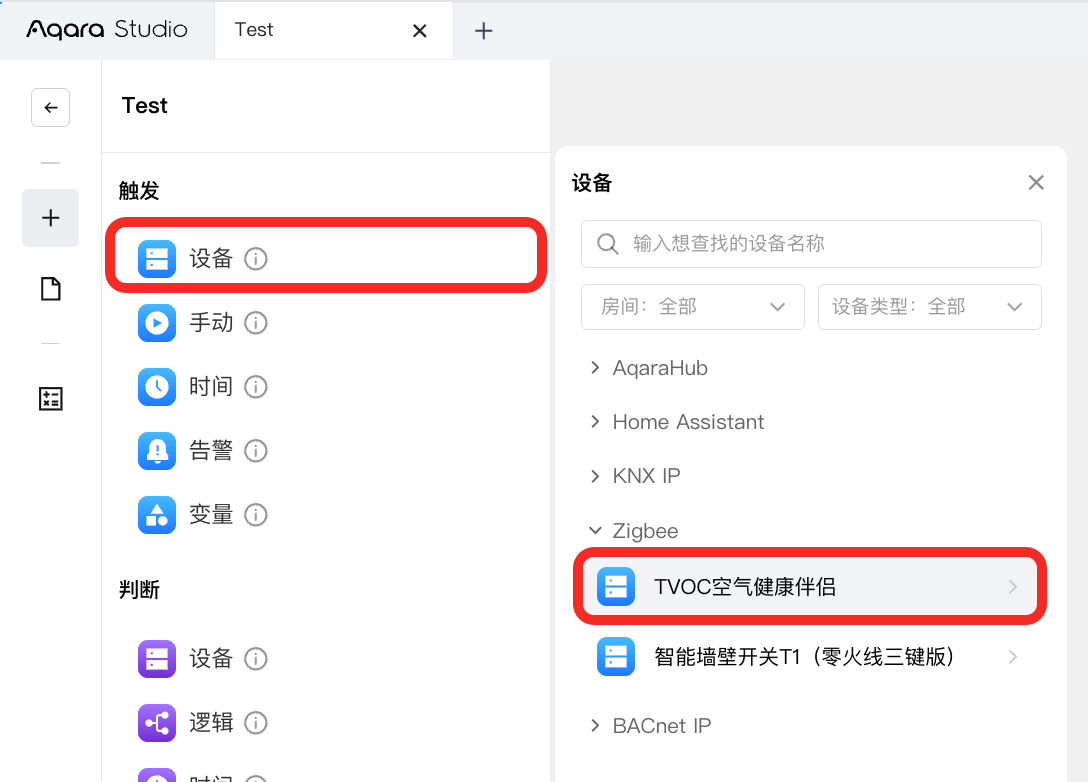Viewport: 1088px width, 782px height.
Task: Show info for 变量 trigger
Action: [255, 515]
